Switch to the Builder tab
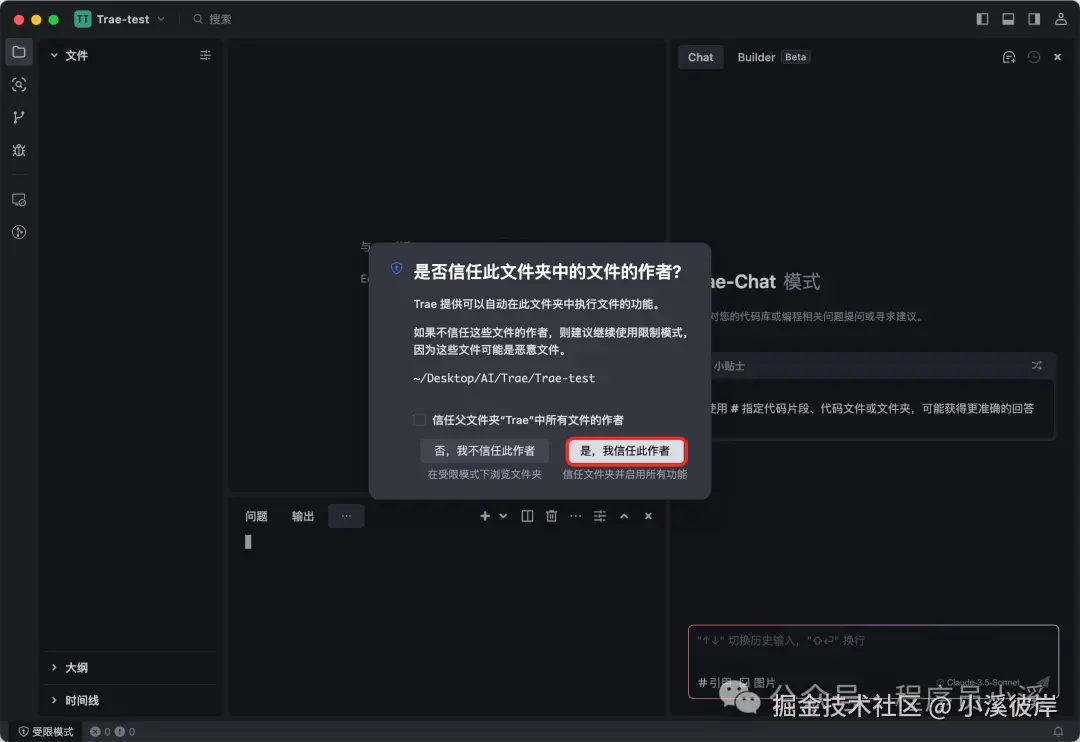This screenshot has width=1080, height=742. pos(757,57)
